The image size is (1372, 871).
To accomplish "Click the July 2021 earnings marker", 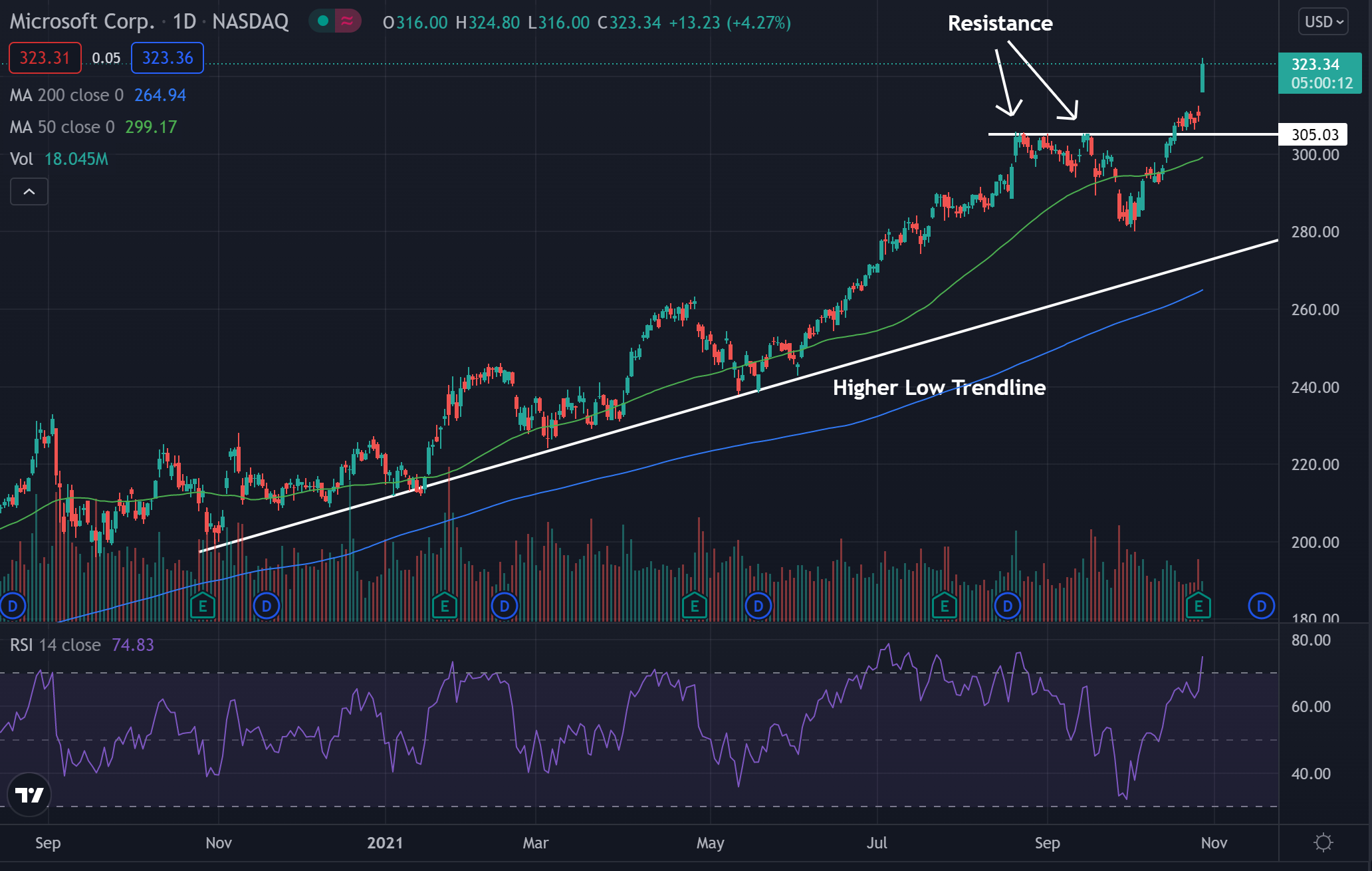I will click(945, 606).
